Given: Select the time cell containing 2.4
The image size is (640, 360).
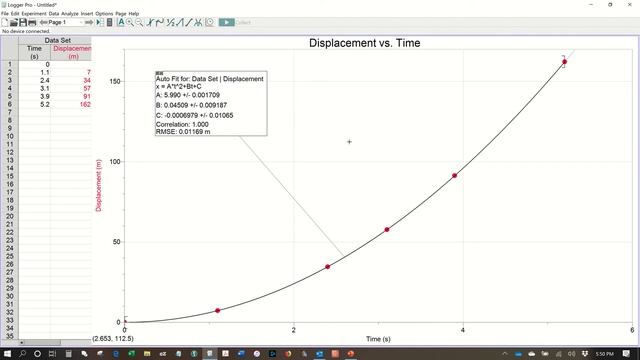Looking at the screenshot, I should tap(34, 80).
